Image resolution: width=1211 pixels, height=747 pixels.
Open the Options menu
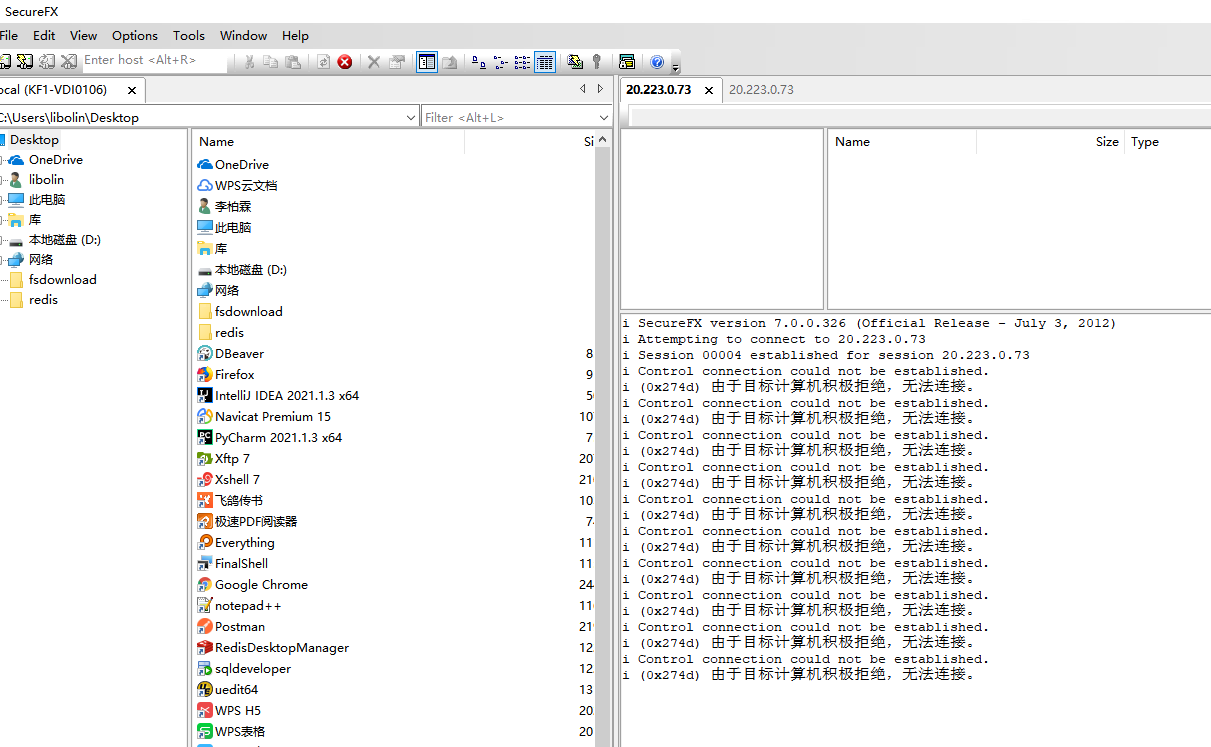pyautogui.click(x=135, y=35)
